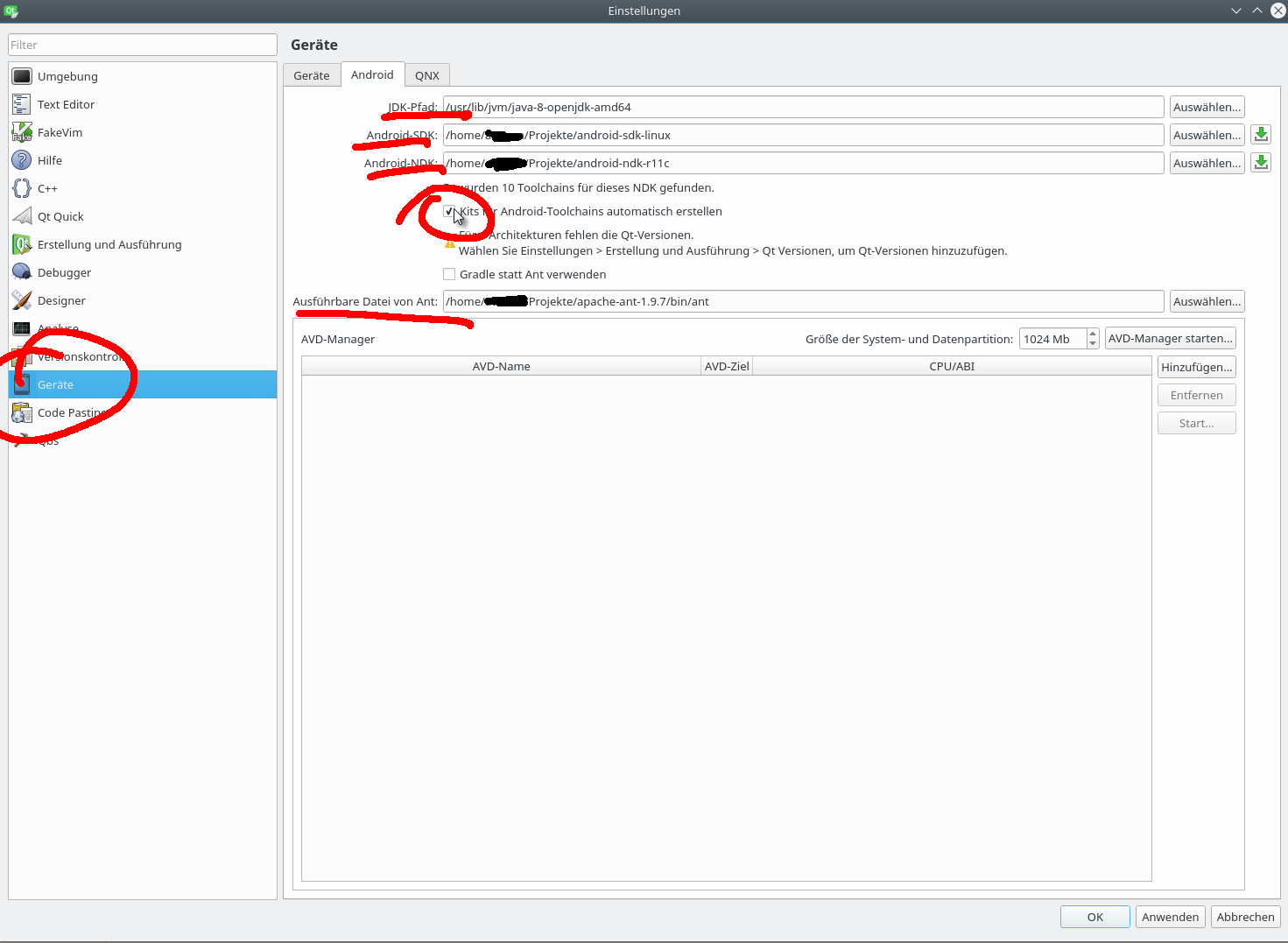
Task: Open the Text Editor settings icon
Action: tap(22, 104)
